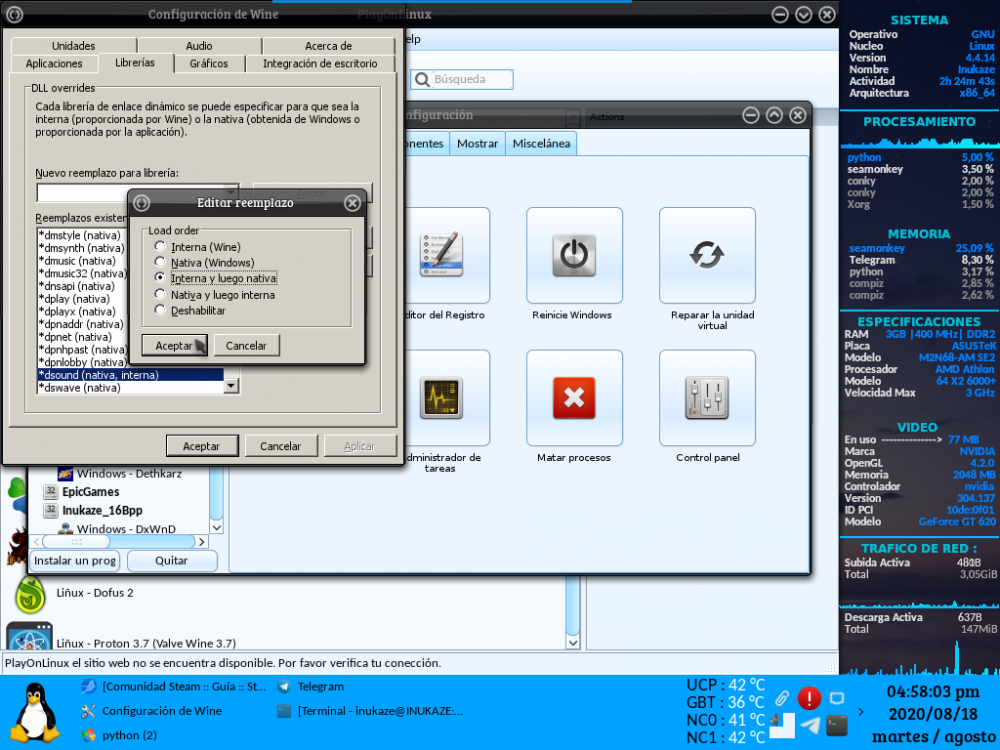Viewport: 1000px width, 750px height.
Task: Click the Búsqueda search field
Action: (x=460, y=79)
